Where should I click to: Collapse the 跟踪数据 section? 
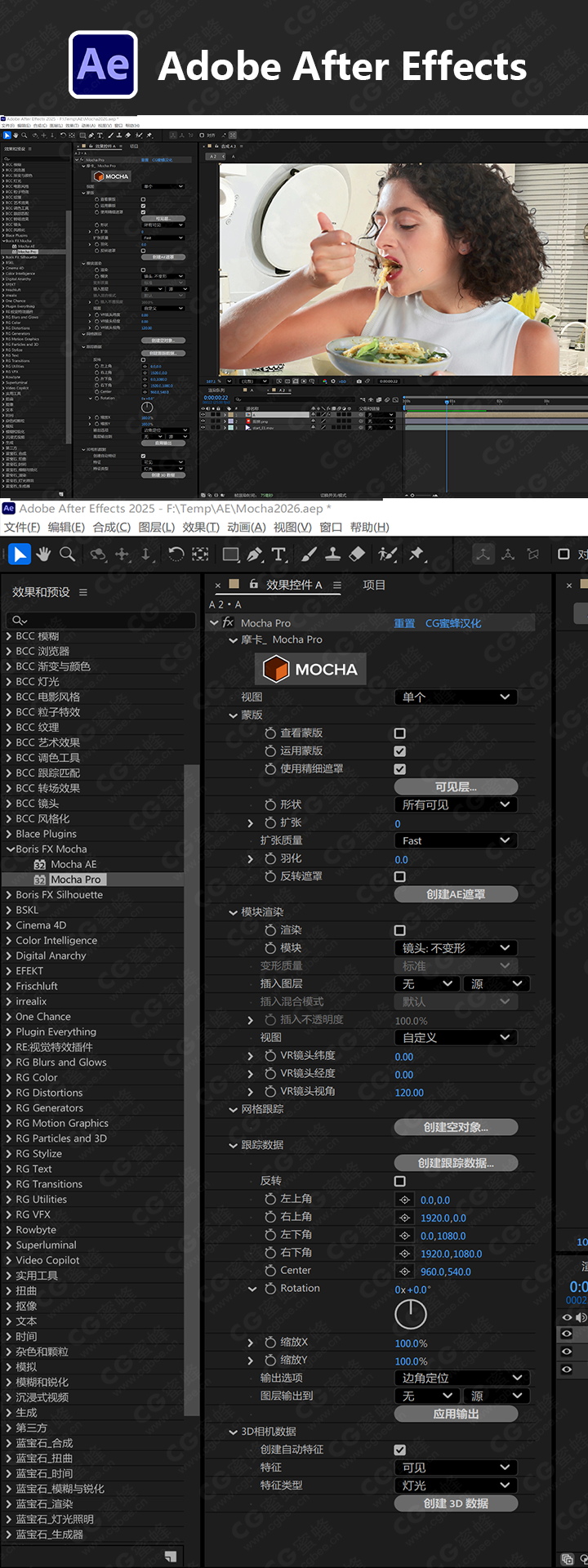coord(233,1146)
